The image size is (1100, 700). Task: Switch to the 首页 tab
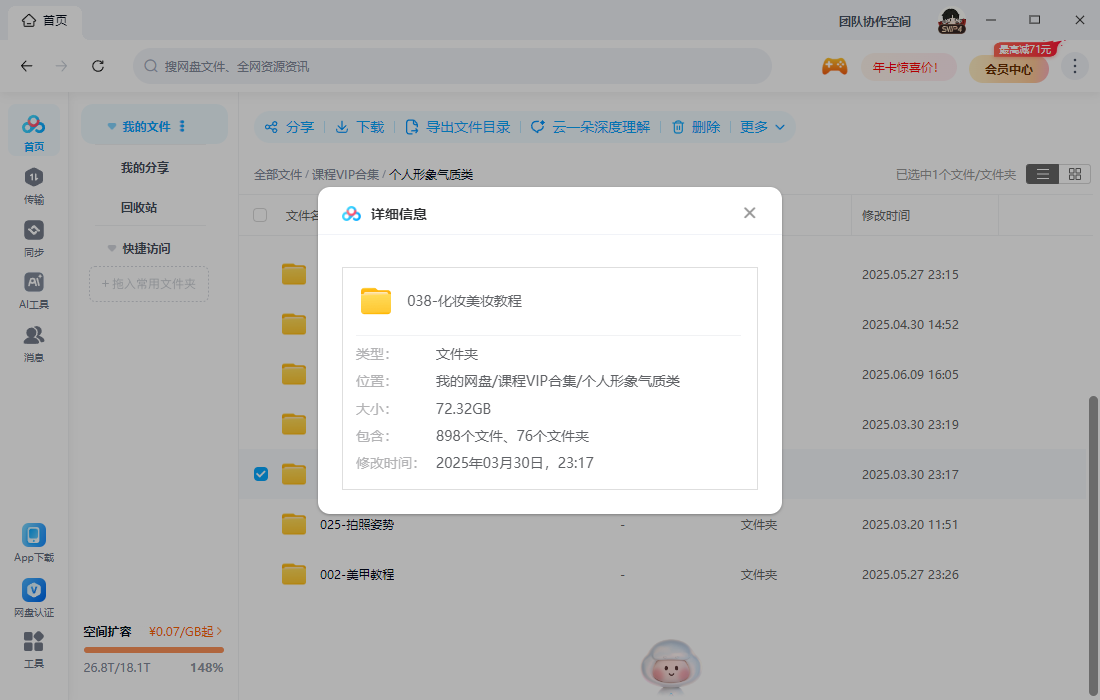[45, 20]
